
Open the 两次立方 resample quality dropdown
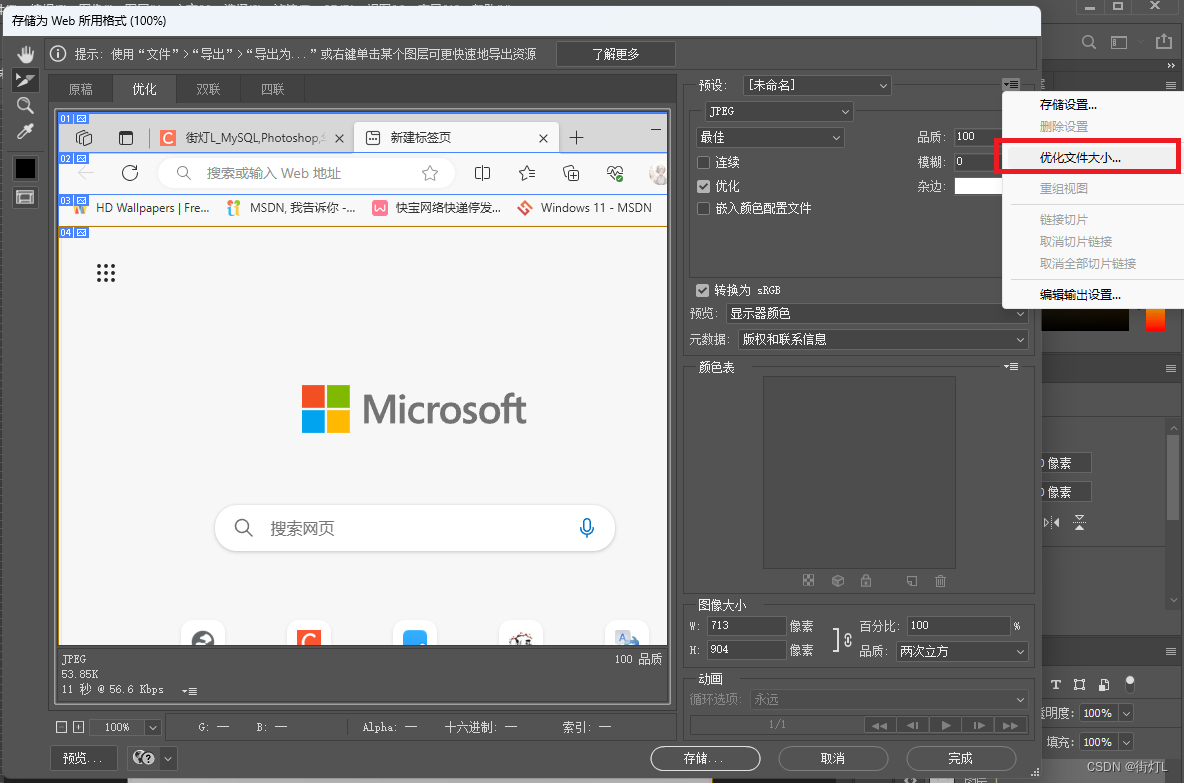[x=962, y=651]
